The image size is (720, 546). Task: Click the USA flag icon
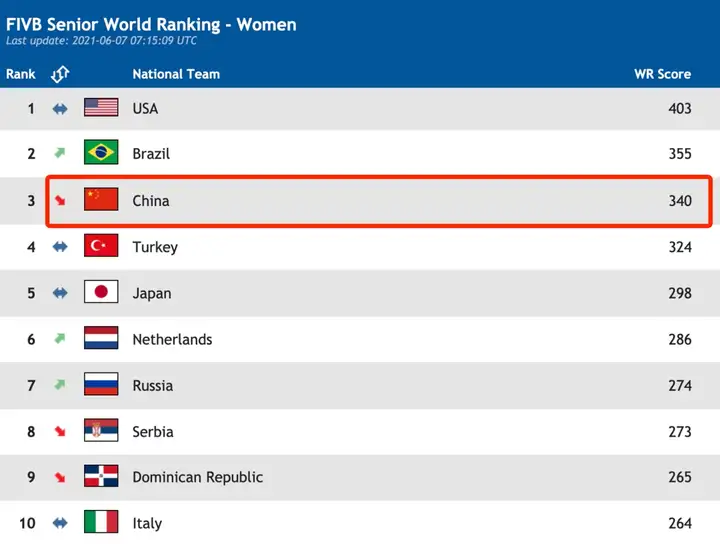(101, 107)
